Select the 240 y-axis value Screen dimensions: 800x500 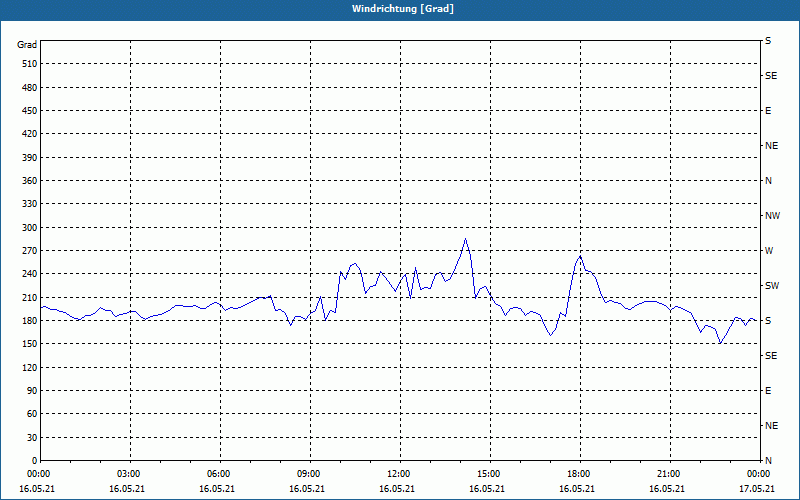[x=30, y=274]
